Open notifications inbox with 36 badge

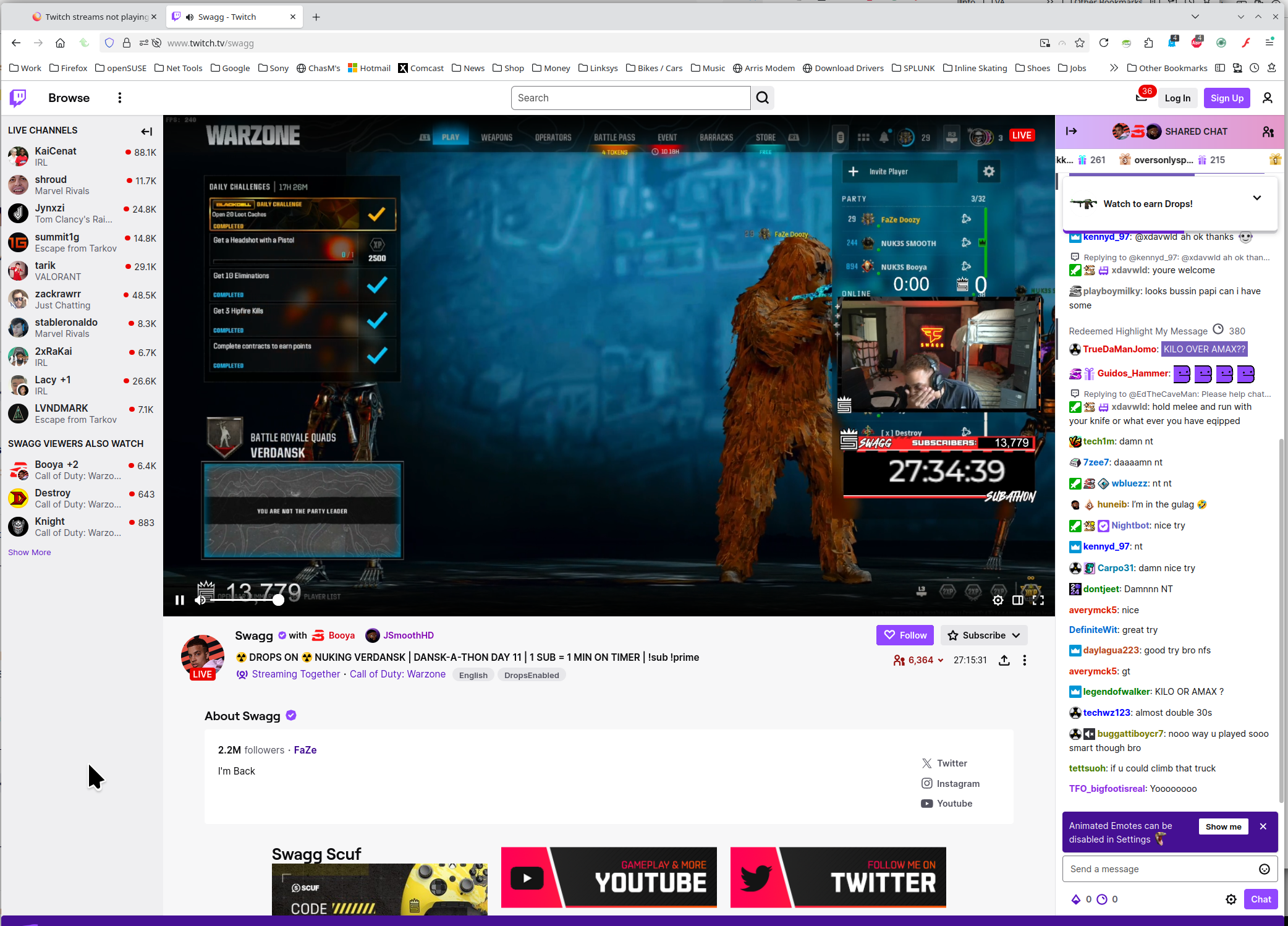tap(1142, 98)
